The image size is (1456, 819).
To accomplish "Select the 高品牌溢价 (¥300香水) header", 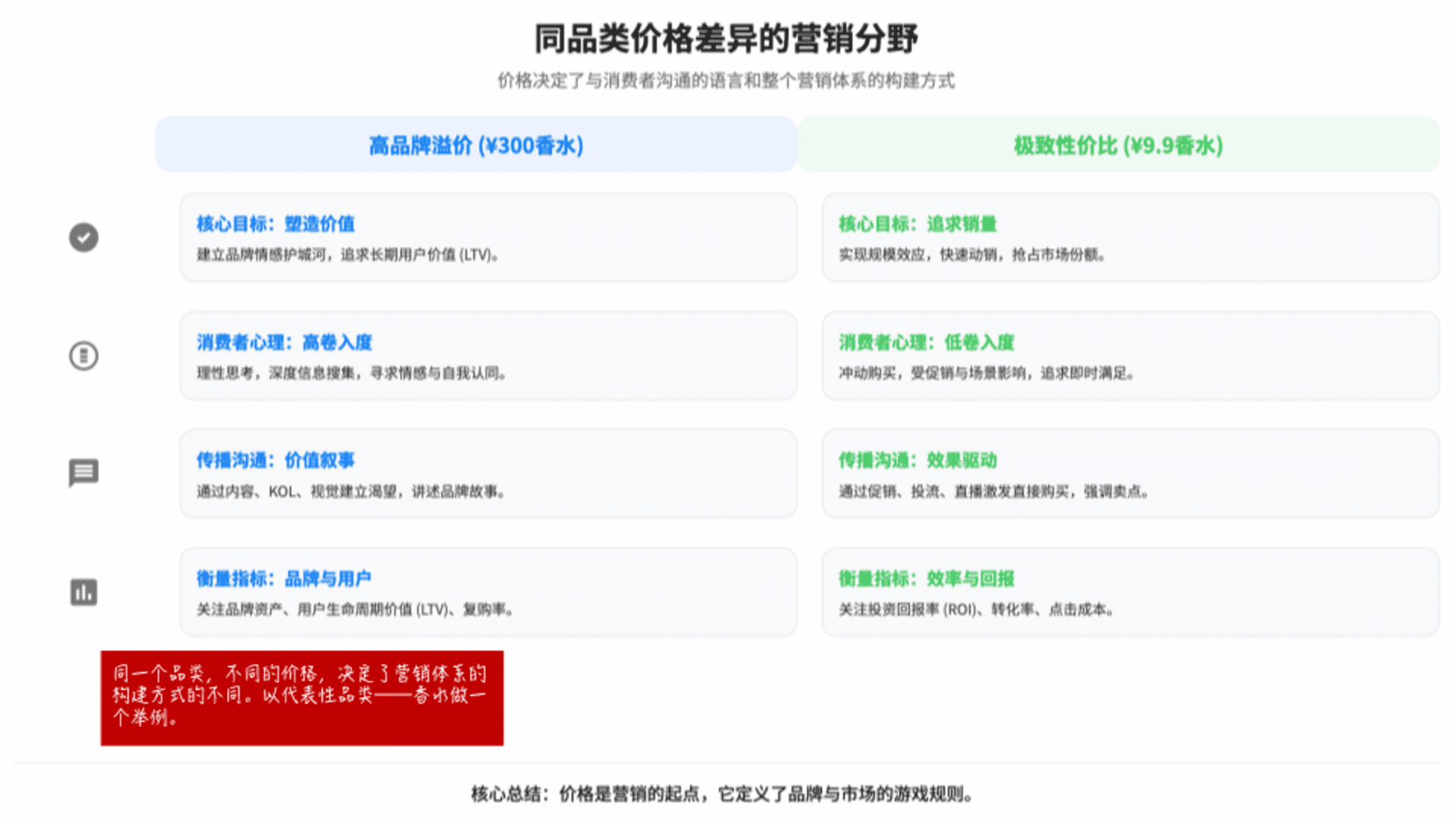I will point(476,144).
